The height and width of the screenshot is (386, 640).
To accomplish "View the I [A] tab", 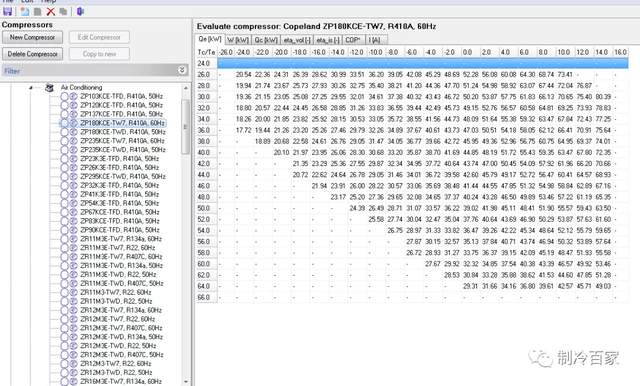I will pyautogui.click(x=375, y=40).
